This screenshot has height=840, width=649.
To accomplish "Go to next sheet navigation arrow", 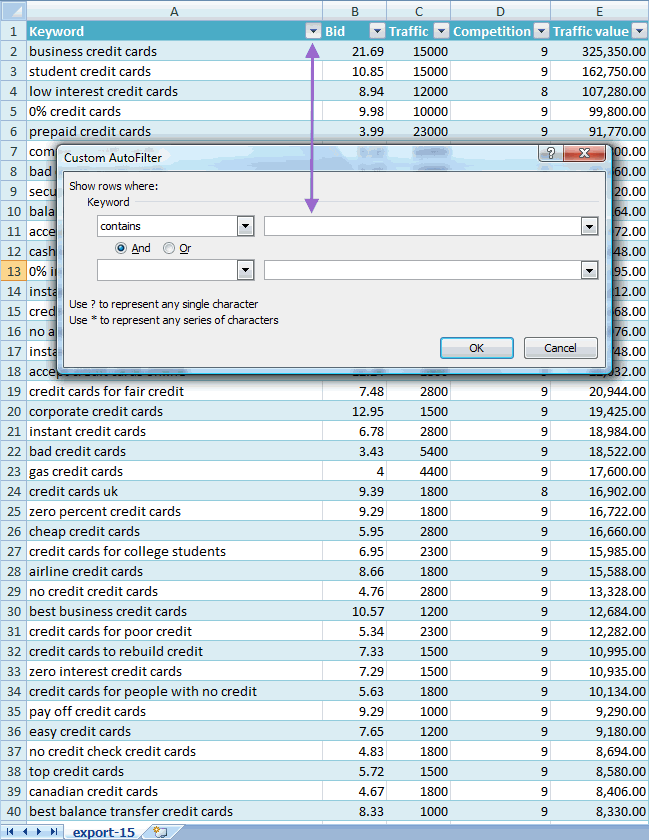I will pyautogui.click(x=39, y=831).
